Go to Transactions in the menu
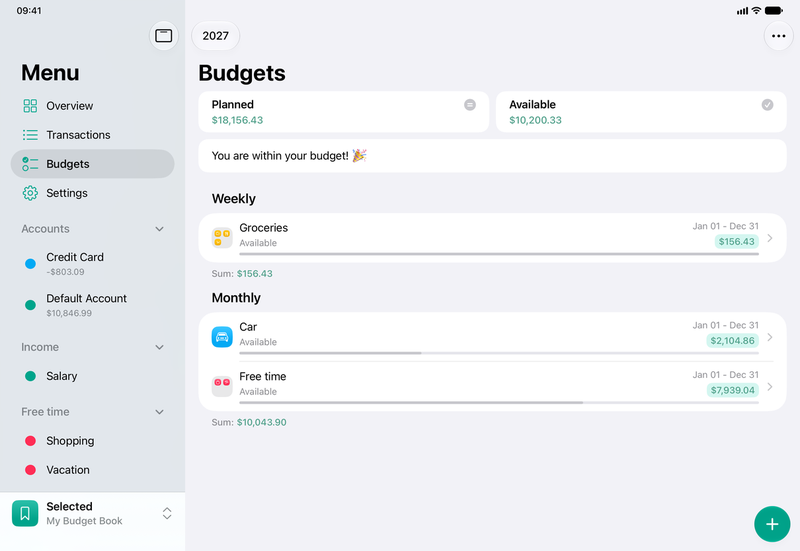Screen dimensions: 800x551 point(92,135)
